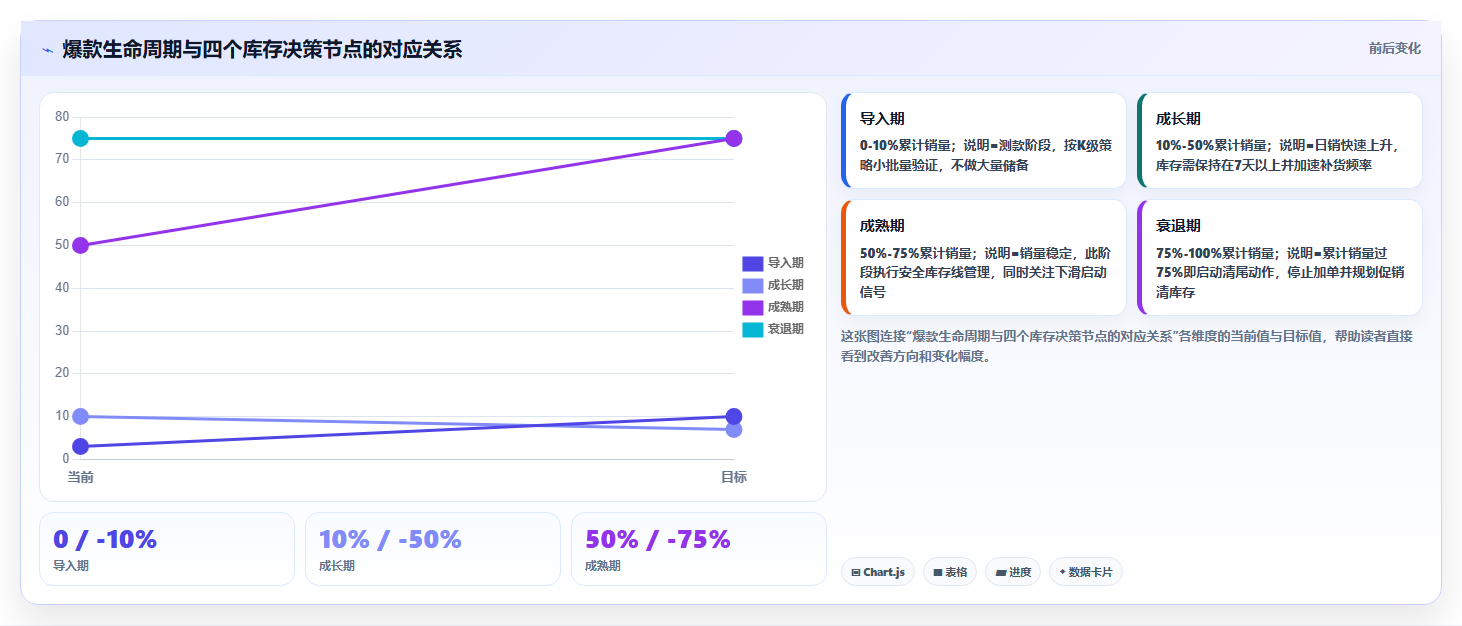Open the 成熟期 description card
This screenshot has width=1462, height=626.
(984, 258)
